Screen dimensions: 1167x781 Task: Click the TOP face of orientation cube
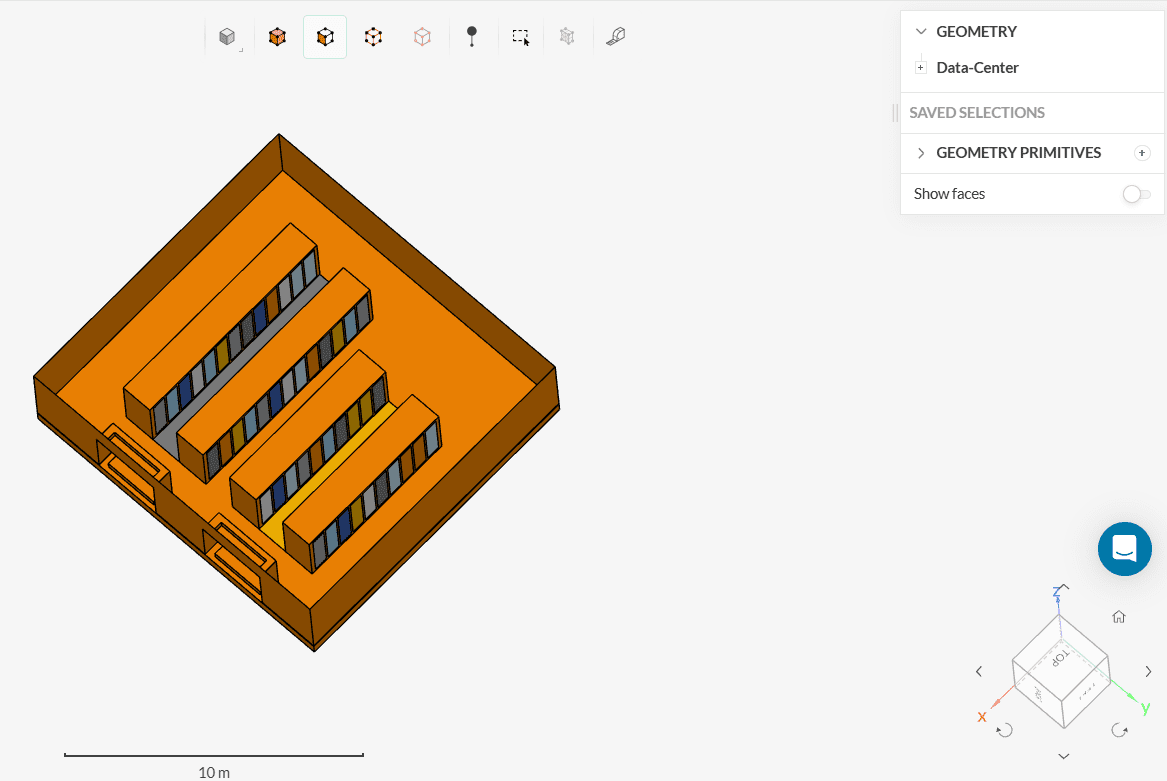pos(1059,656)
